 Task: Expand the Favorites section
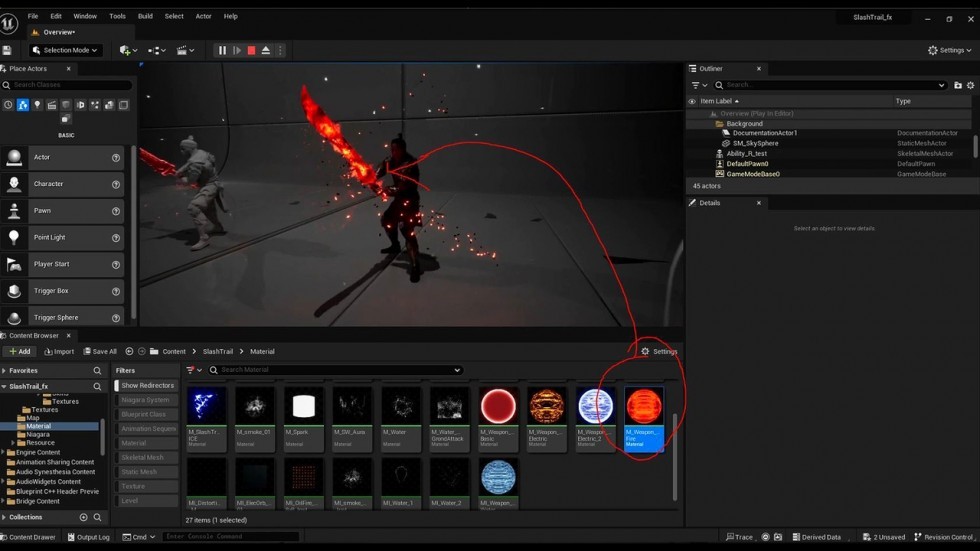click(4, 370)
